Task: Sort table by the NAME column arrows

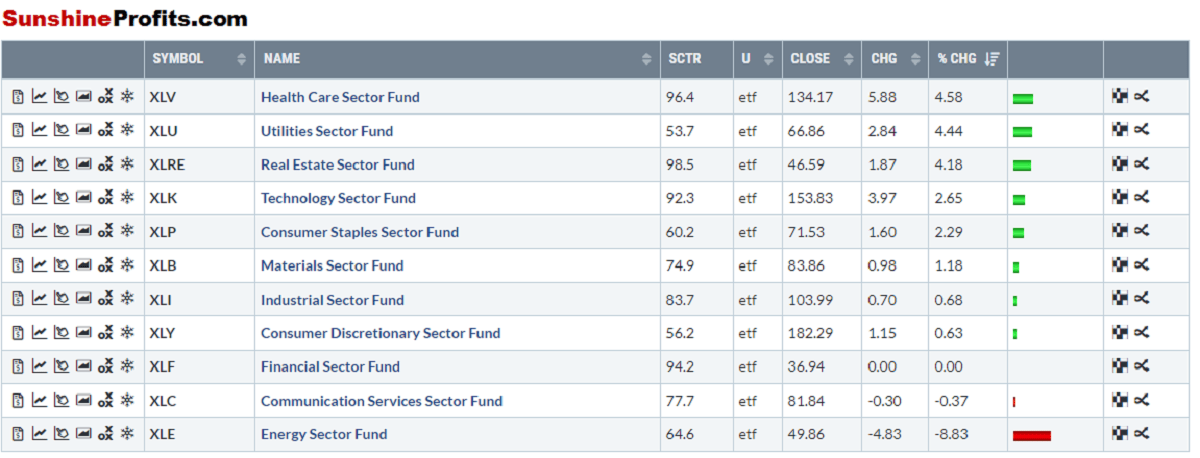Action: pyautogui.click(x=646, y=59)
